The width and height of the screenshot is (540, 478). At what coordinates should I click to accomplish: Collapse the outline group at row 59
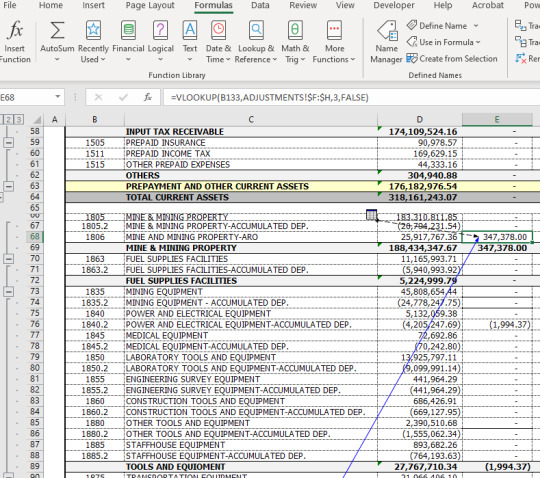tap(9, 142)
